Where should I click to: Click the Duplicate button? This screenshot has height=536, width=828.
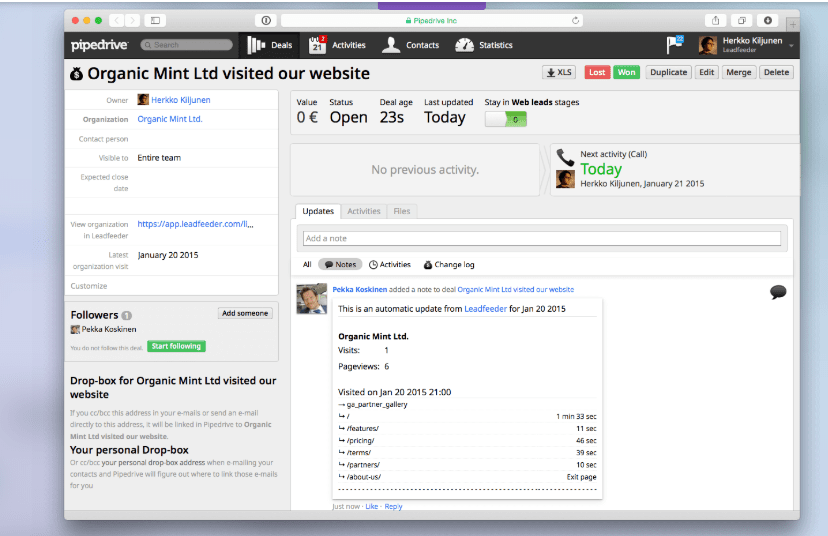pyautogui.click(x=669, y=72)
